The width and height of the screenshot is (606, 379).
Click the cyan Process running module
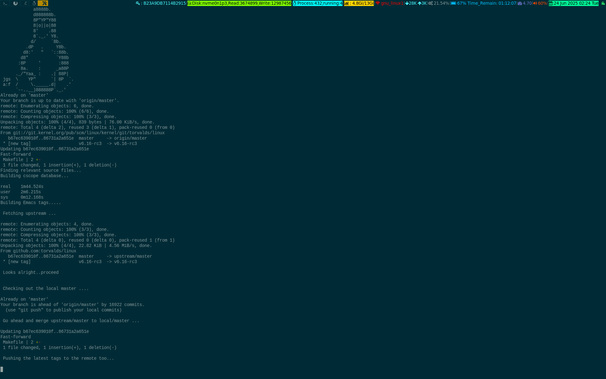[318, 3]
